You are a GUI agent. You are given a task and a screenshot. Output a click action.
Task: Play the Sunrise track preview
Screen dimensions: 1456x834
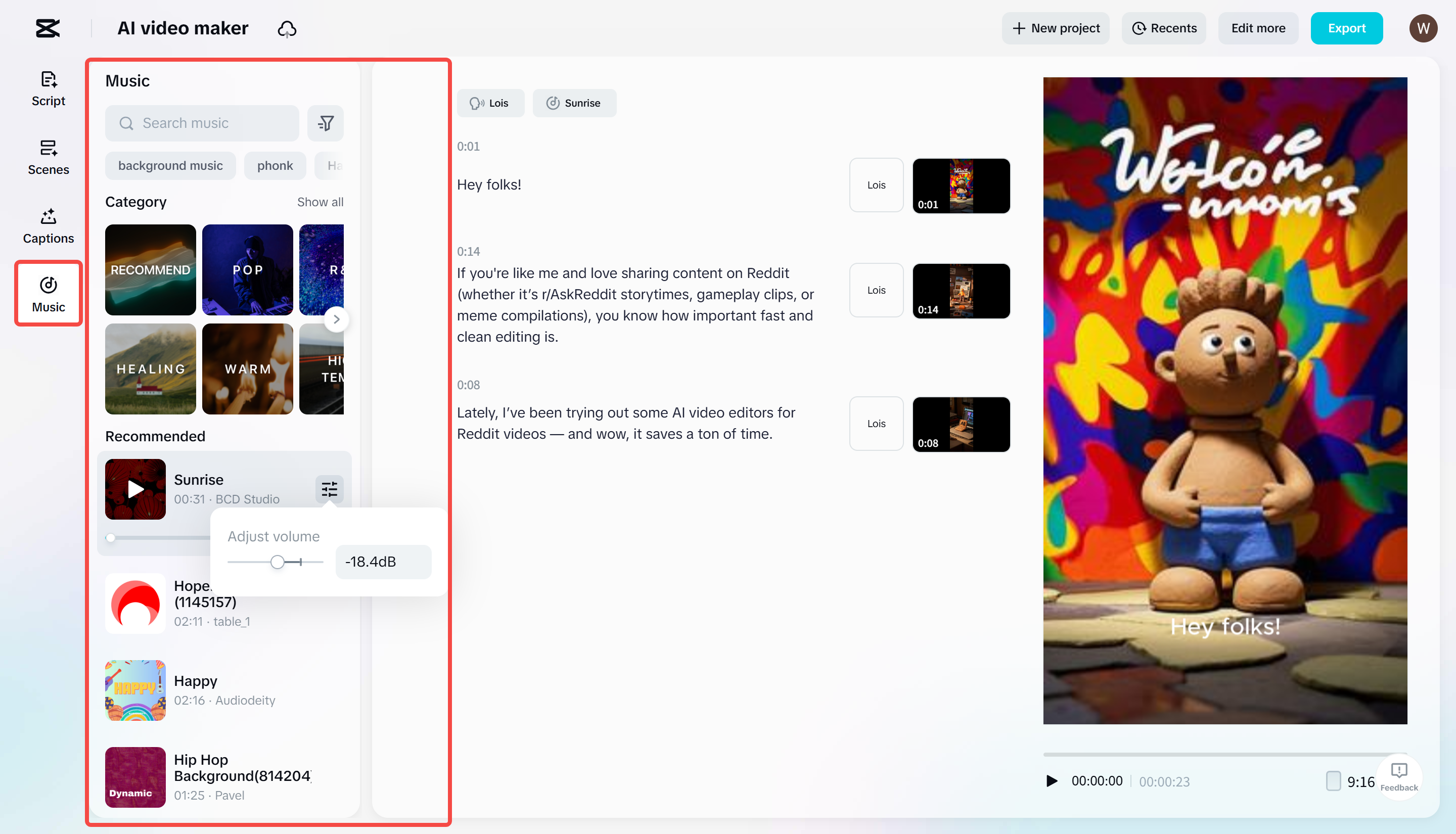134,489
